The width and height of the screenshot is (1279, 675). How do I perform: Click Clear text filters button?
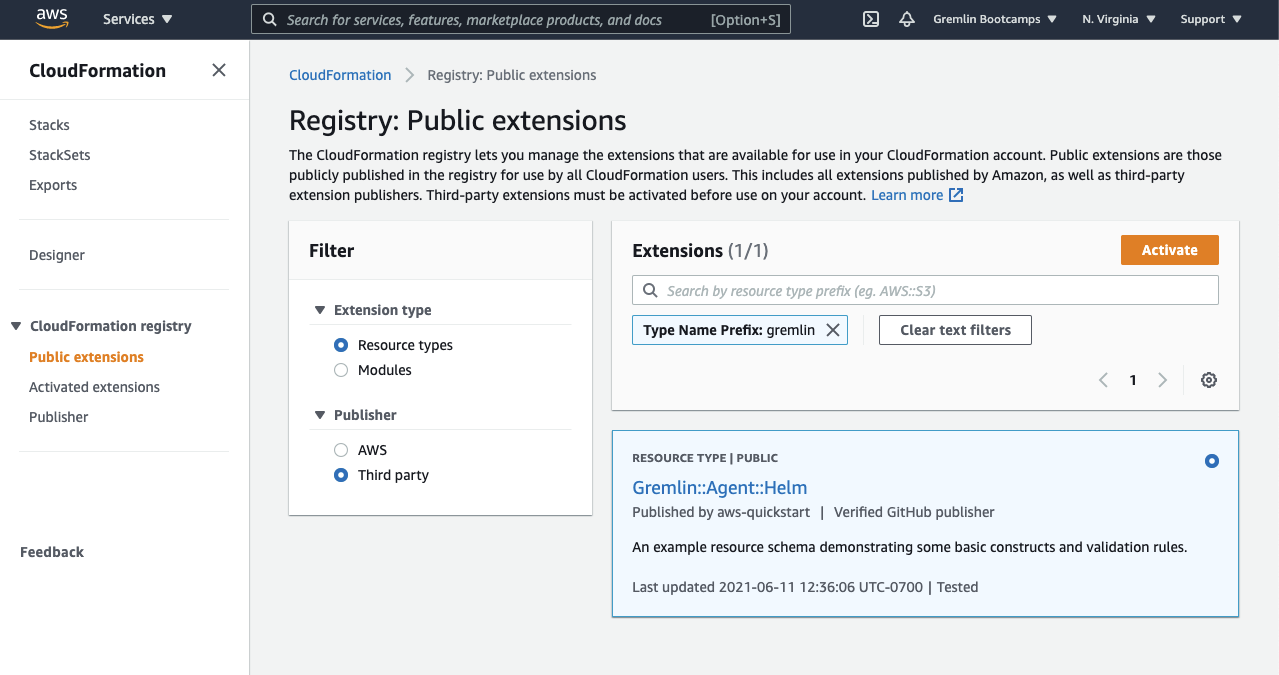[955, 330]
